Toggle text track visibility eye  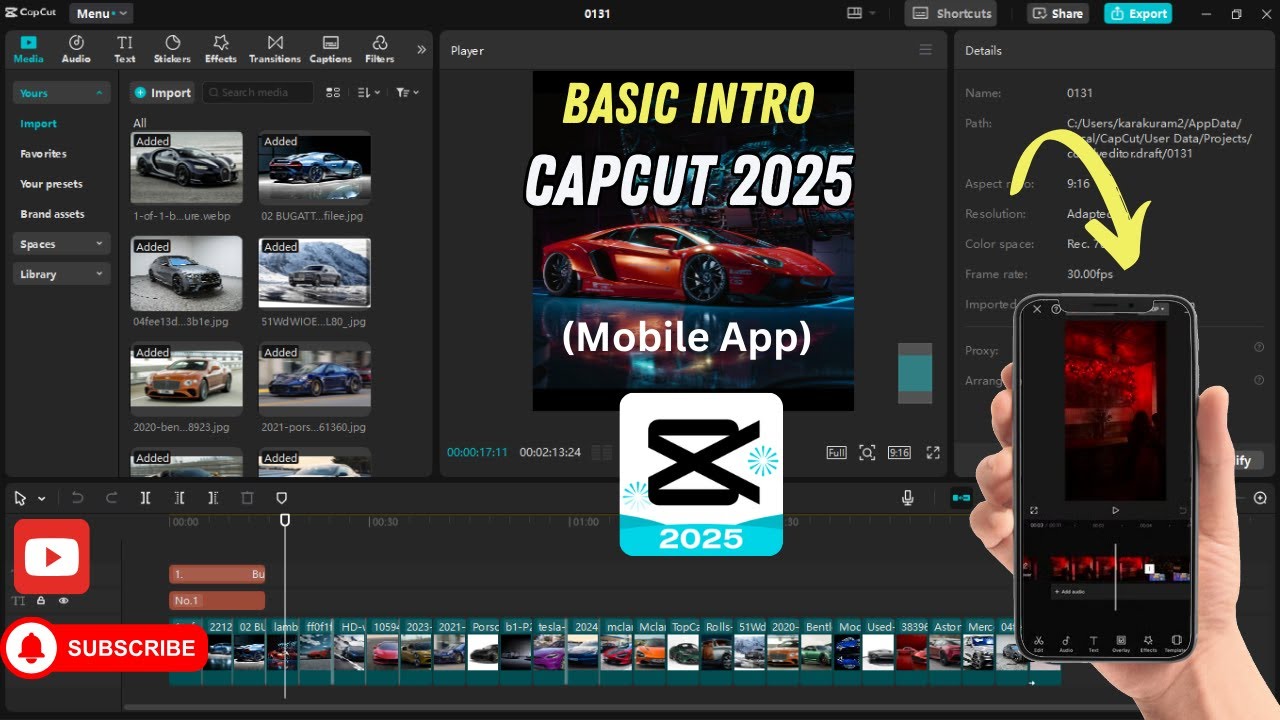63,601
